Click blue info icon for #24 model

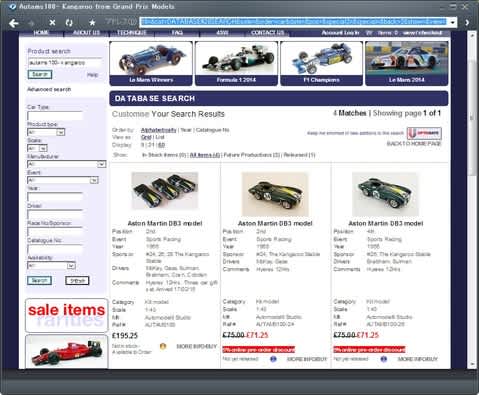click(273, 359)
